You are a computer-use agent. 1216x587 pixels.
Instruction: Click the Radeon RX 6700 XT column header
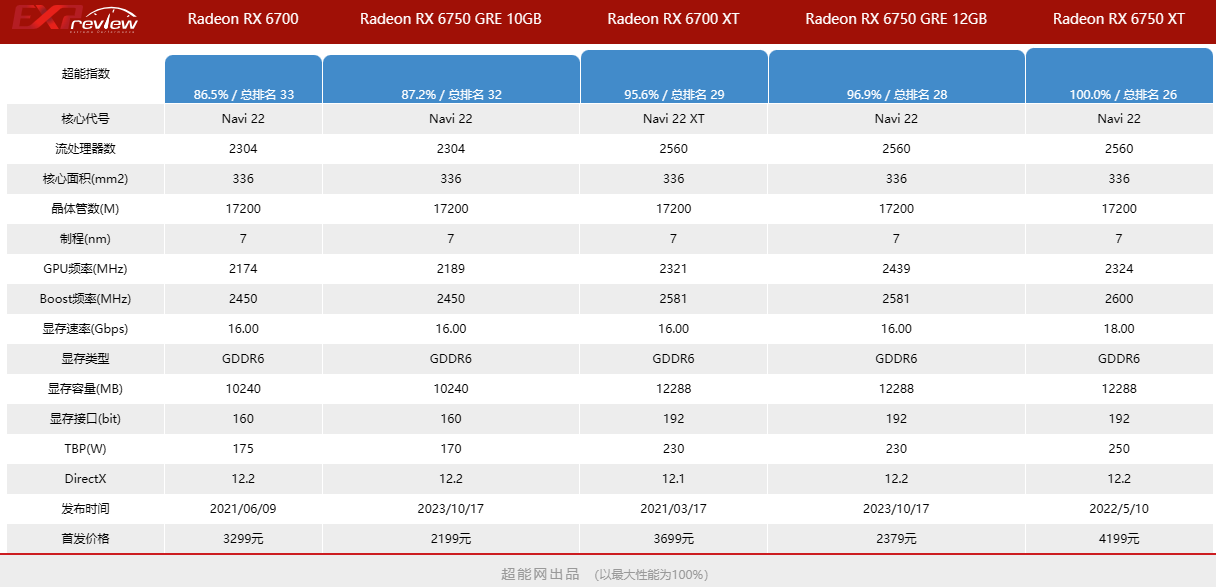tap(673, 19)
